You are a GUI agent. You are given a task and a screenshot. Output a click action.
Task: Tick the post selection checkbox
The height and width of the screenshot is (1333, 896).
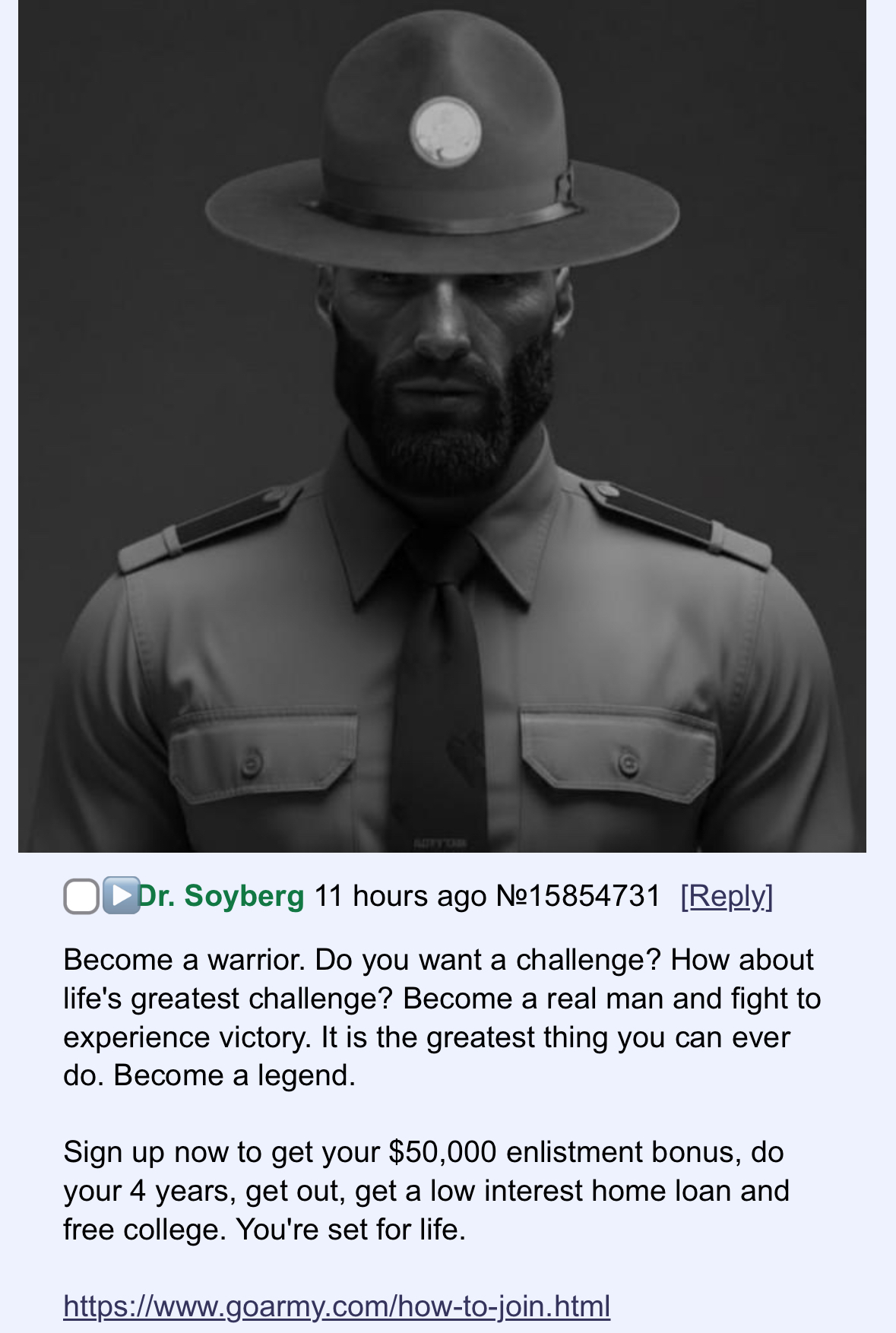[81, 897]
